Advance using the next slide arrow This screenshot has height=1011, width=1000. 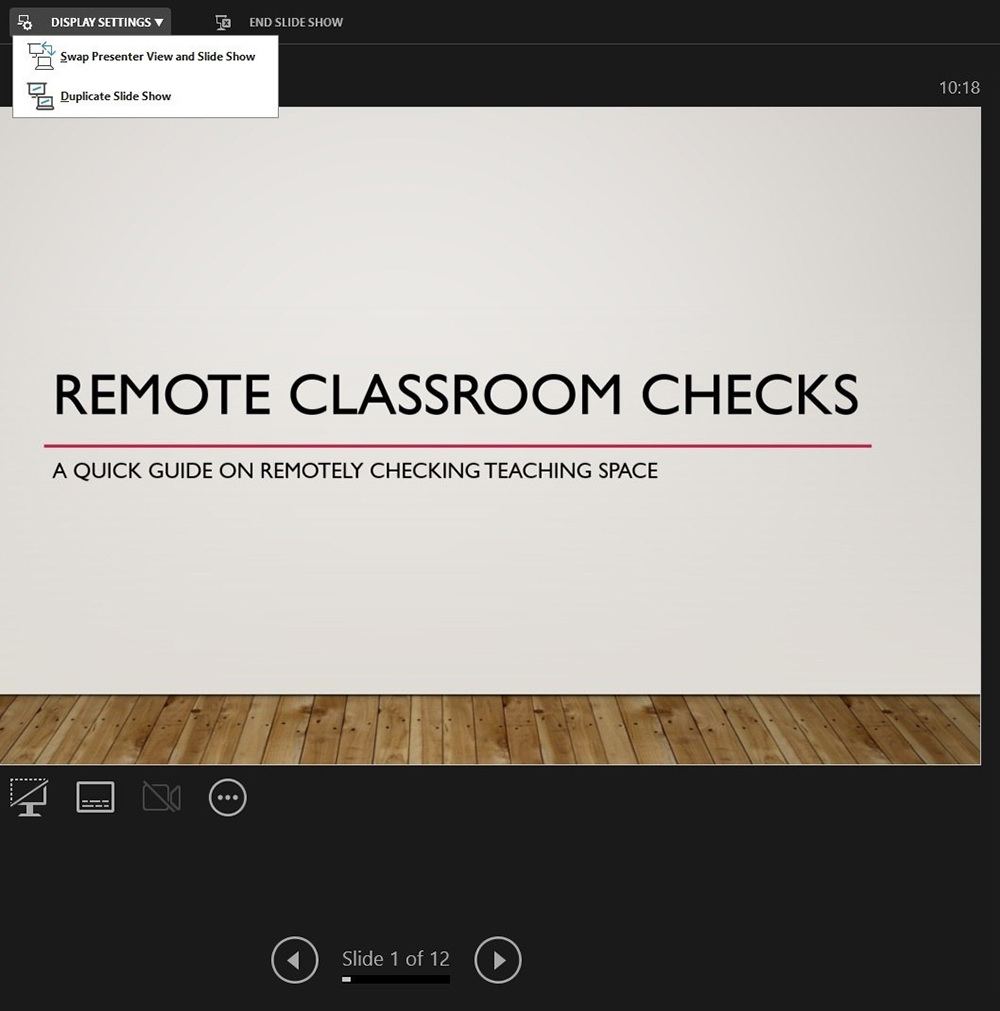point(497,960)
